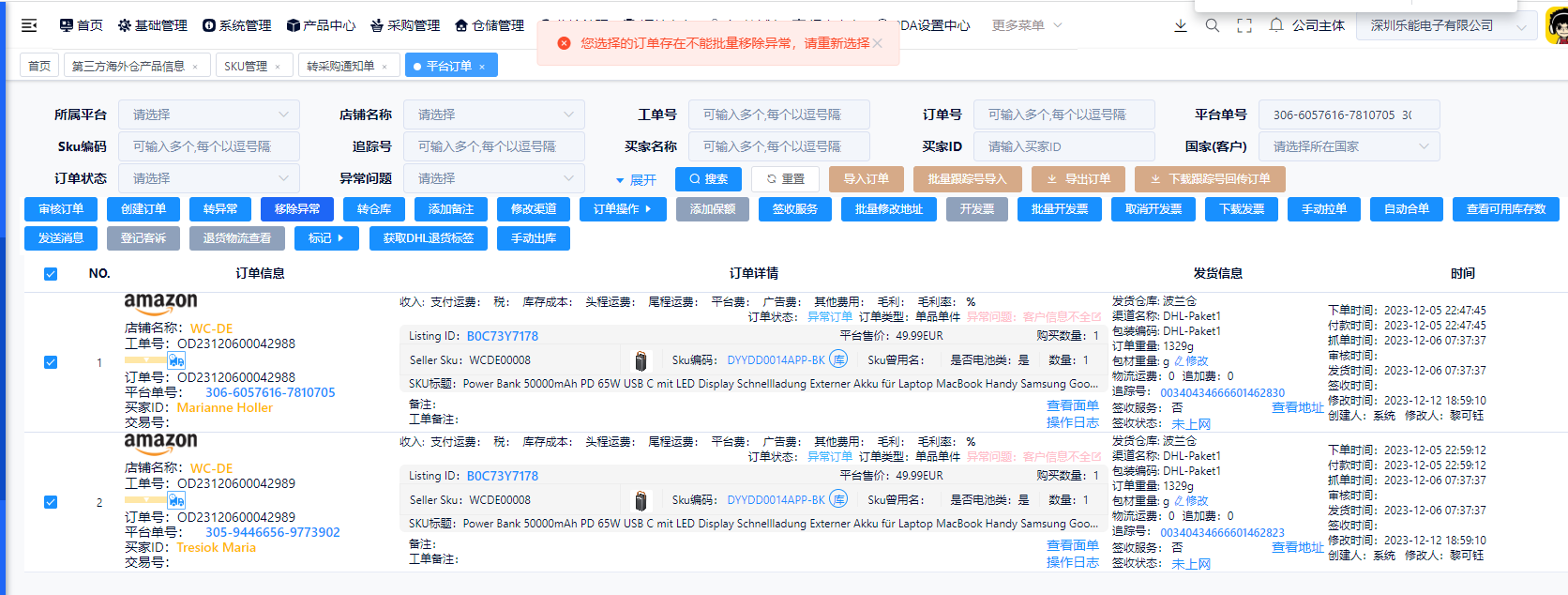The height and width of the screenshot is (595, 1568).
Task: Open 仓储管理 menu
Action: click(x=490, y=25)
